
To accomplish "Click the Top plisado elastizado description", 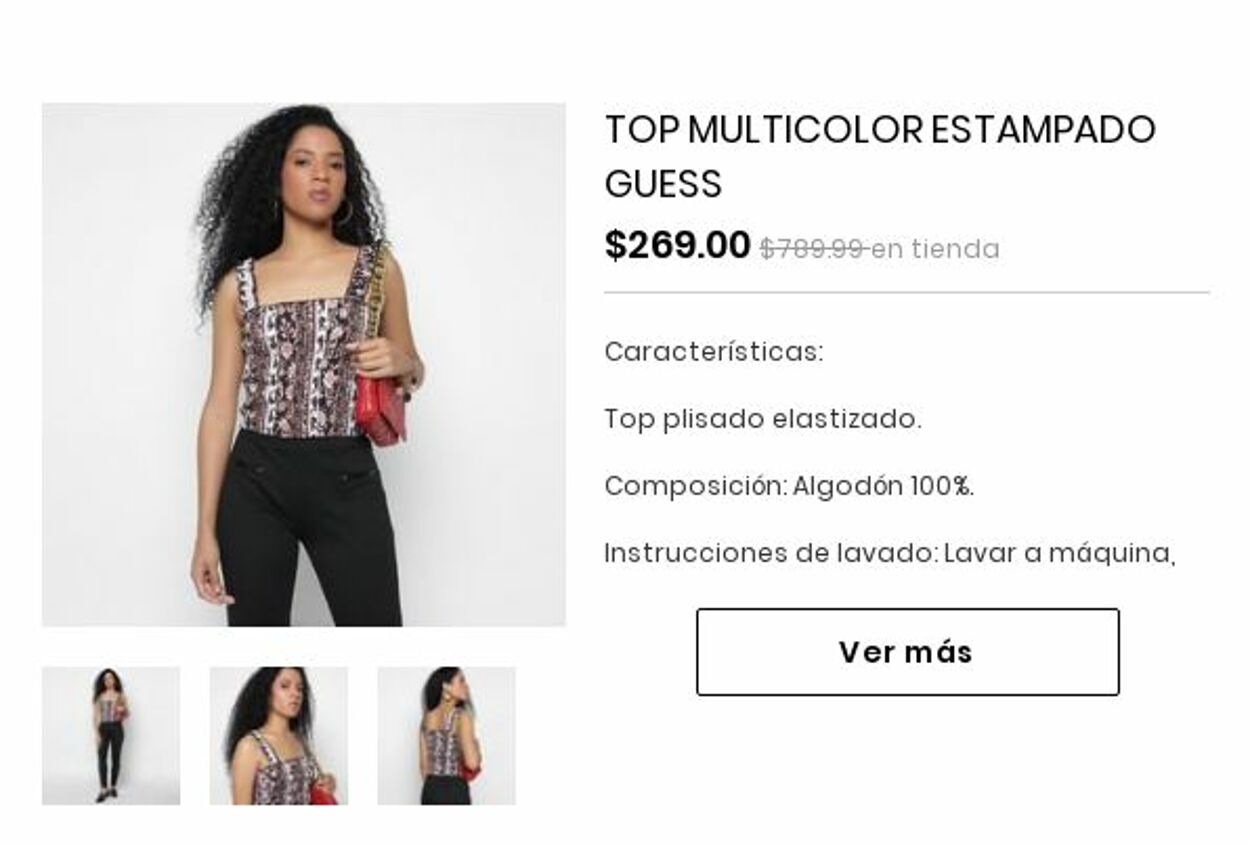I will (763, 419).
